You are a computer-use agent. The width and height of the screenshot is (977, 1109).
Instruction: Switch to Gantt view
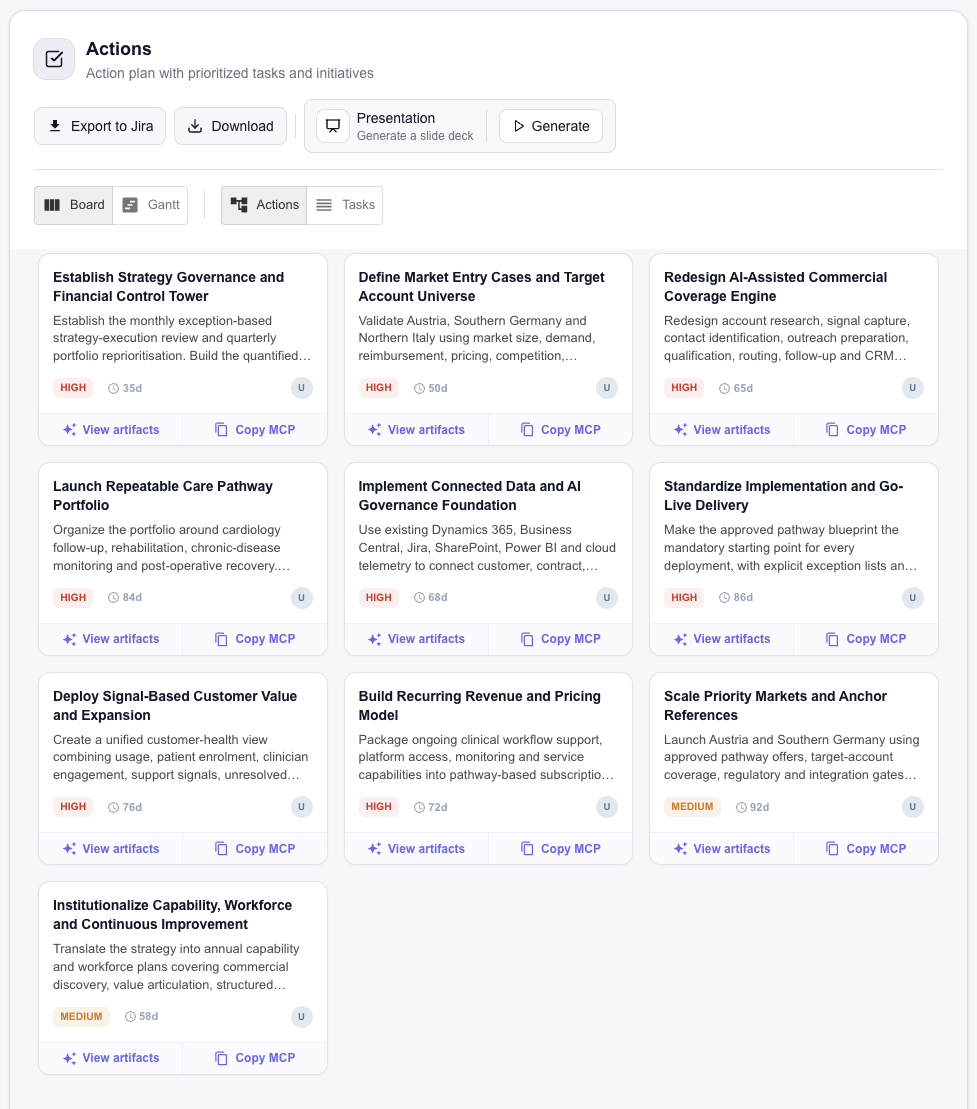tap(151, 205)
